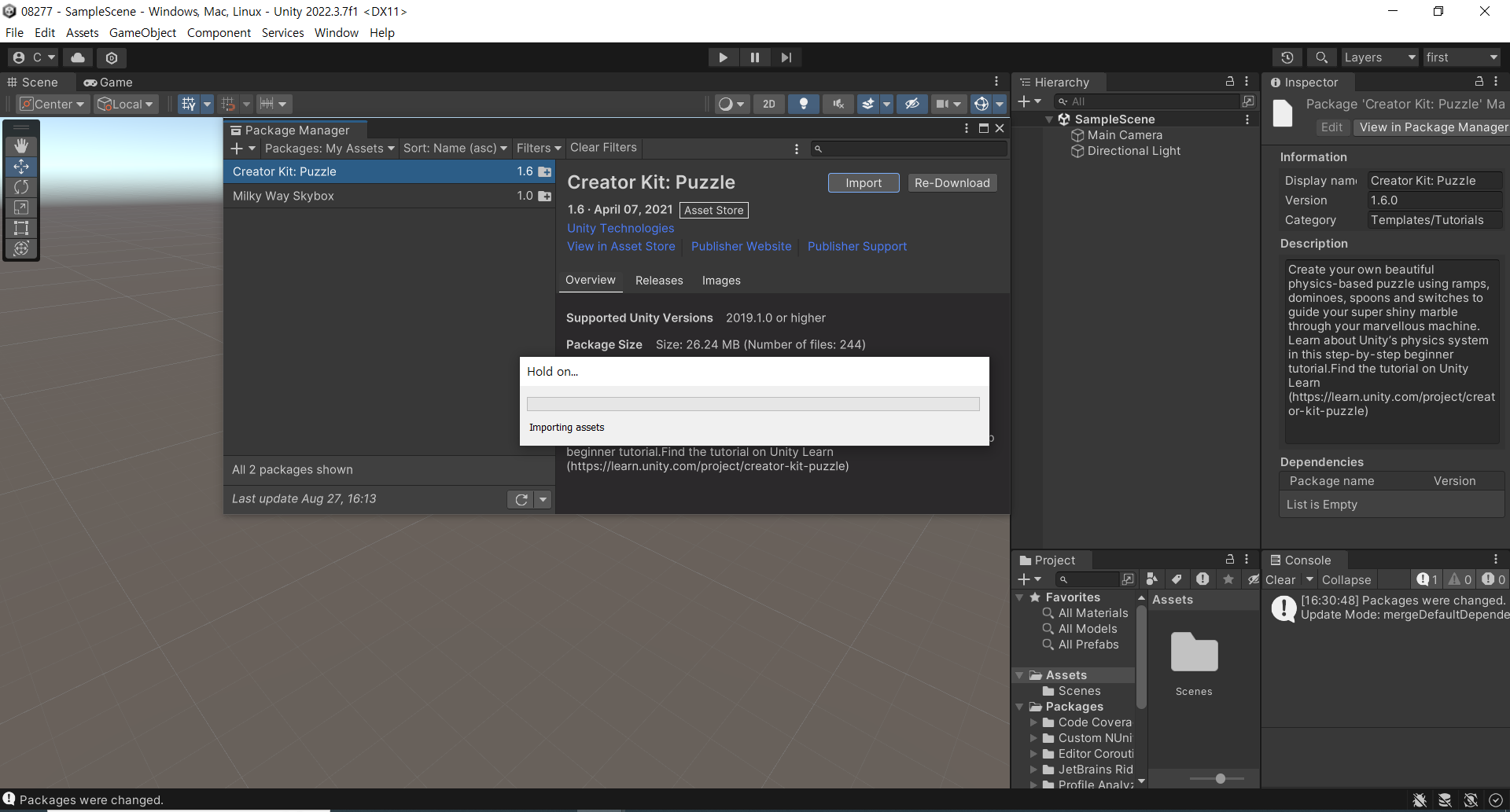
Task: Open the Layers dropdown
Action: click(1379, 57)
